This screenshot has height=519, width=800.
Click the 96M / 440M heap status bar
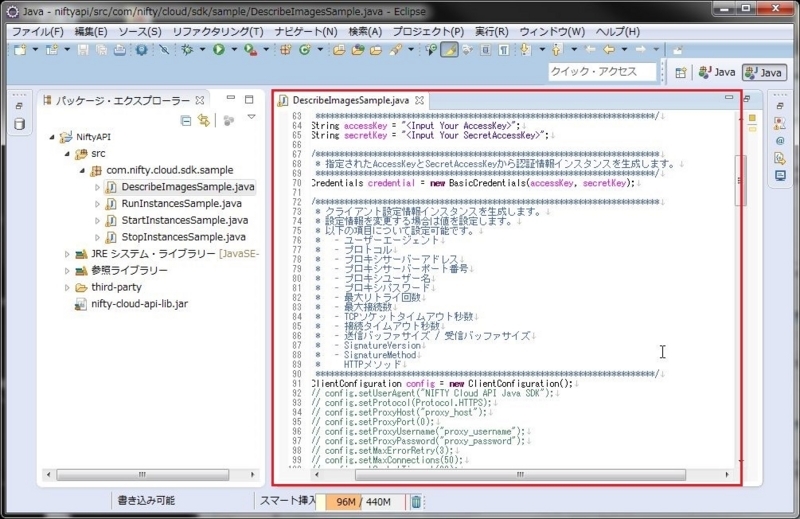364,502
